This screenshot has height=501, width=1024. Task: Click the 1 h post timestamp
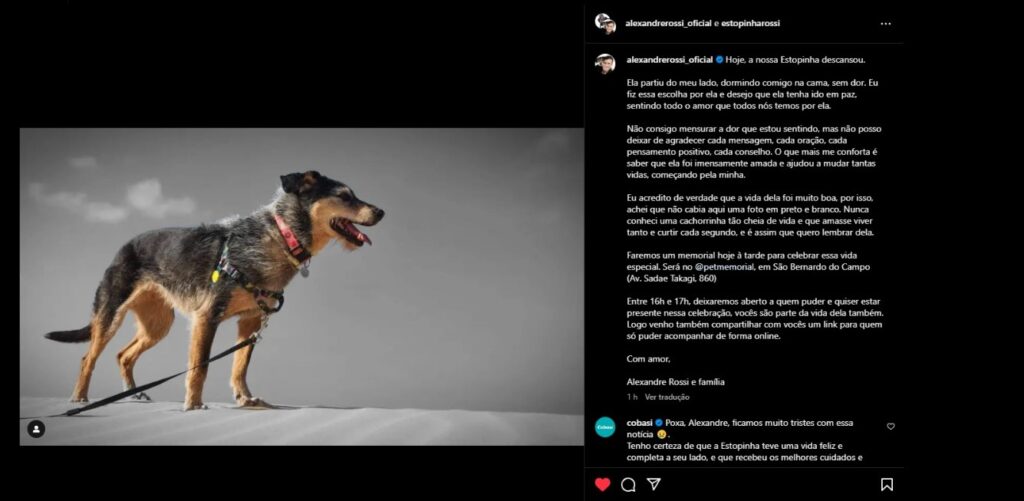(x=632, y=396)
